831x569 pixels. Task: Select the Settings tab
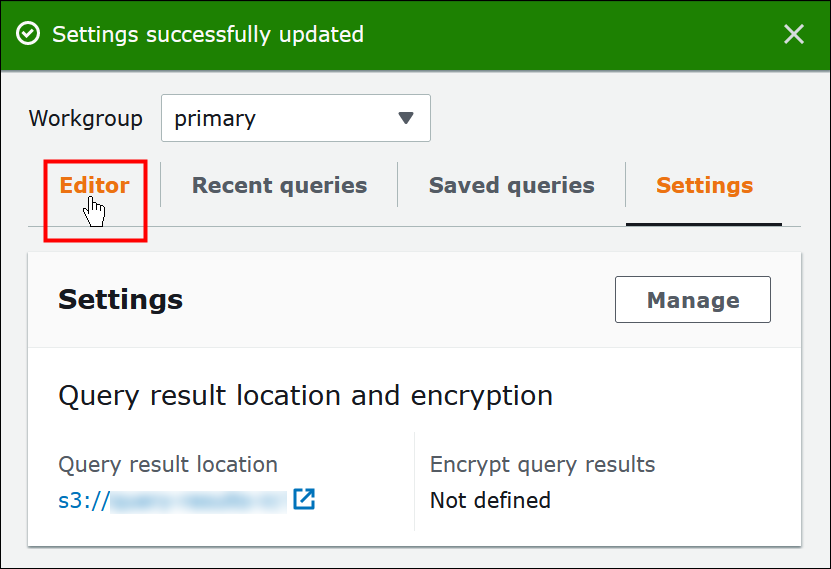pyautogui.click(x=704, y=186)
